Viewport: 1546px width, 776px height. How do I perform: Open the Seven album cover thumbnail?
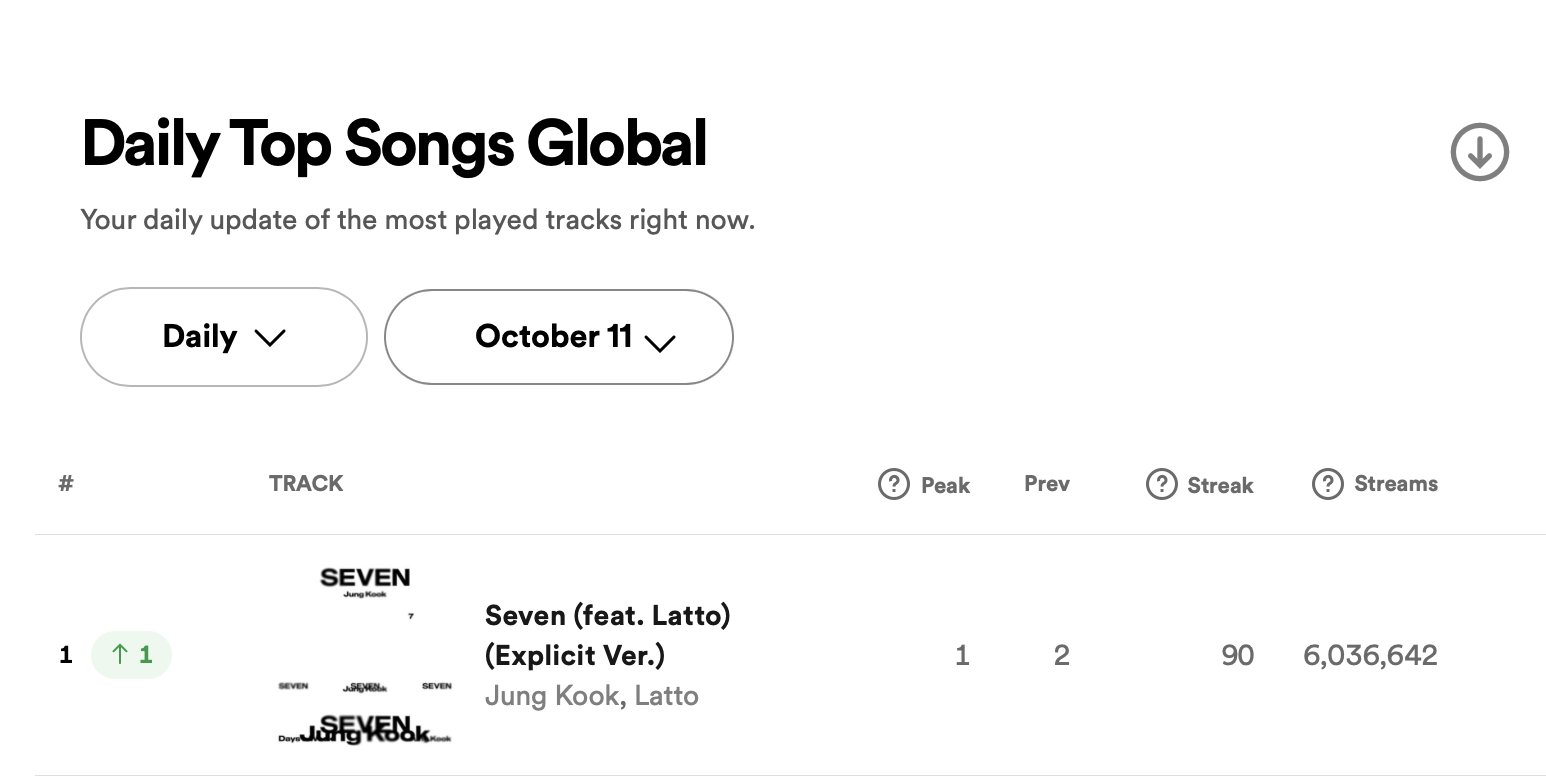(x=365, y=656)
